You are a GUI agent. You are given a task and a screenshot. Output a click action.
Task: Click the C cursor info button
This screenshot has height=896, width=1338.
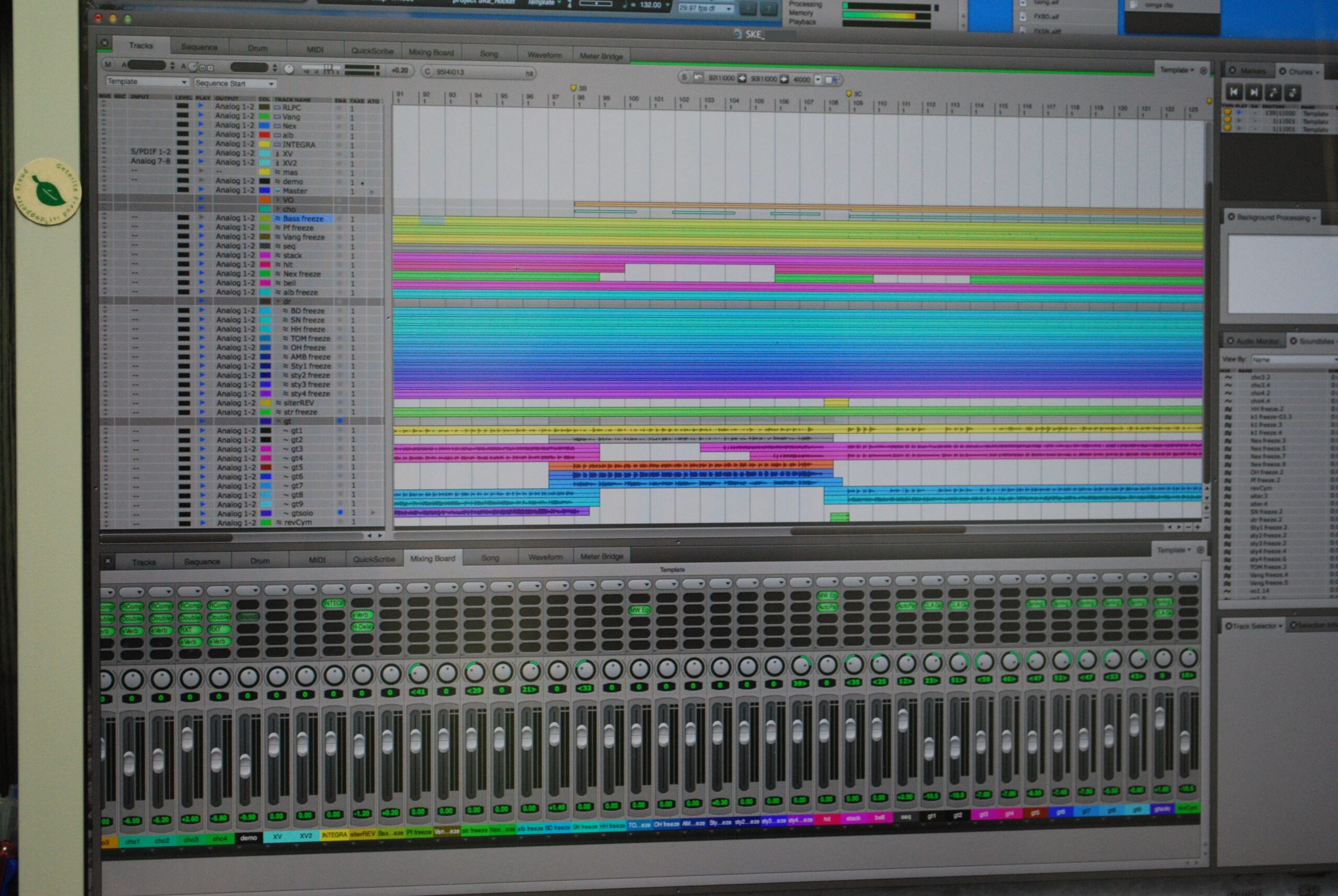point(428,72)
